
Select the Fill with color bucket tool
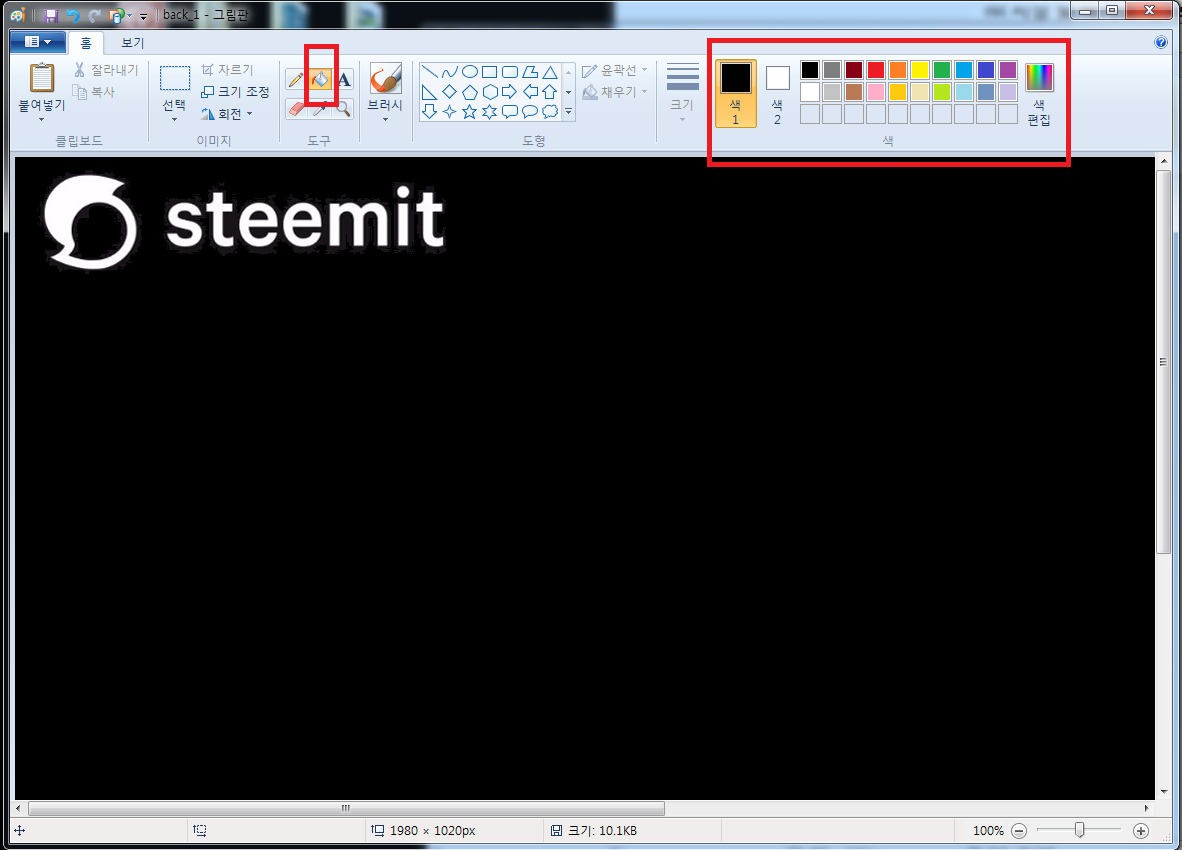pyautogui.click(x=320, y=79)
